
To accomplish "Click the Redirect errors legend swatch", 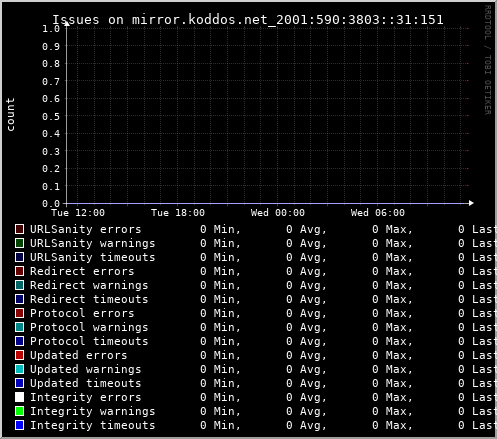I will pyautogui.click(x=19, y=271).
